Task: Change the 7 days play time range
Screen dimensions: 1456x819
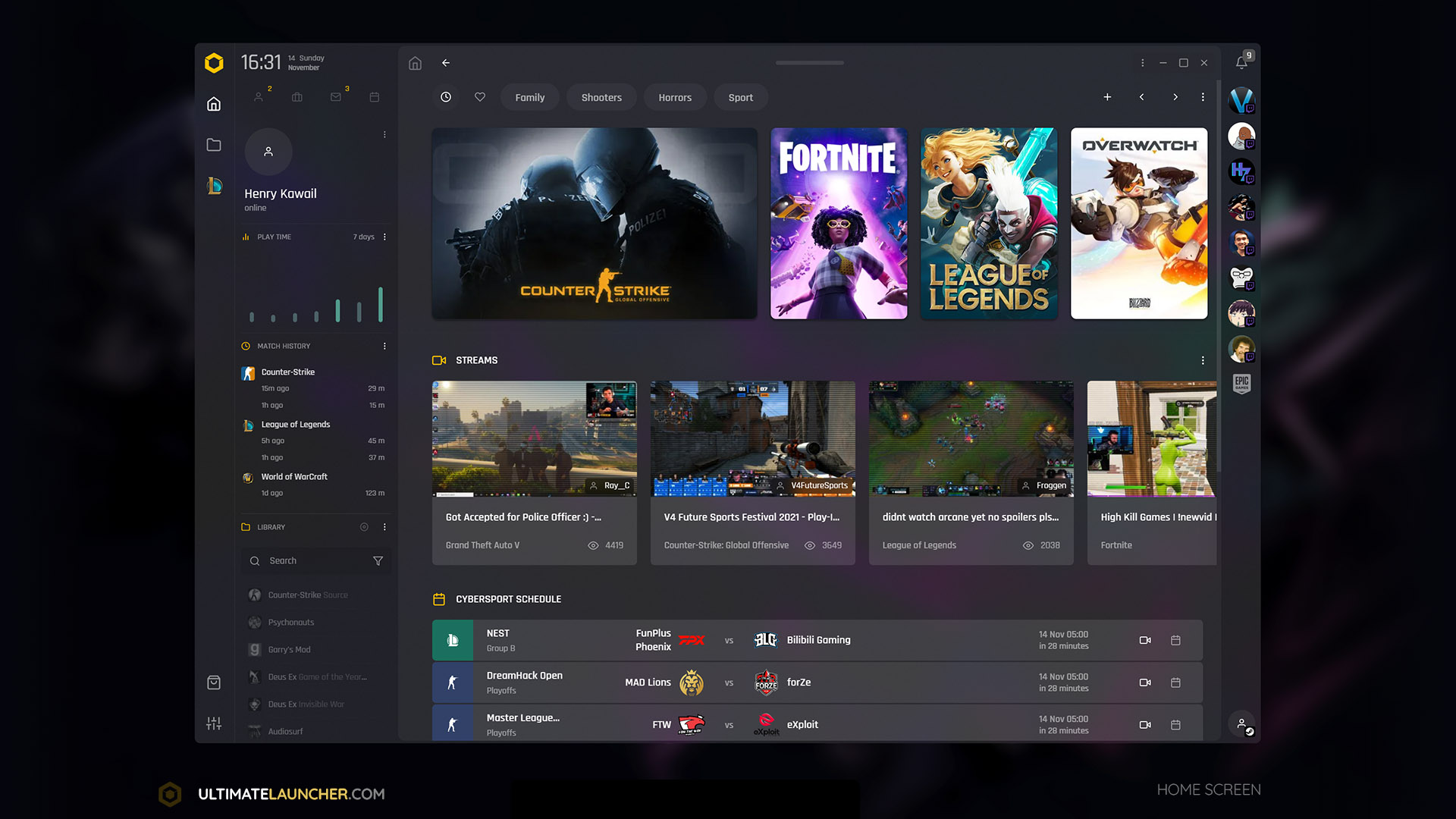Action: click(364, 237)
